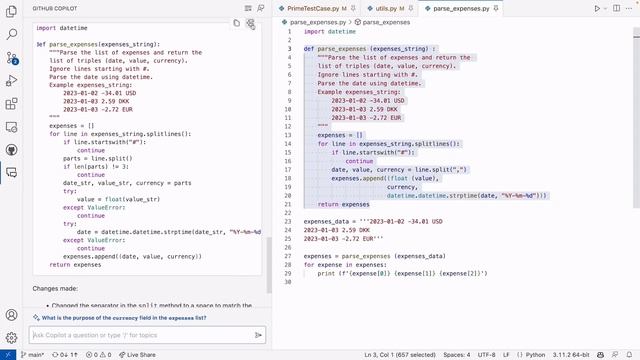Open the notifications bell
The image size is (640, 360).
629,355
